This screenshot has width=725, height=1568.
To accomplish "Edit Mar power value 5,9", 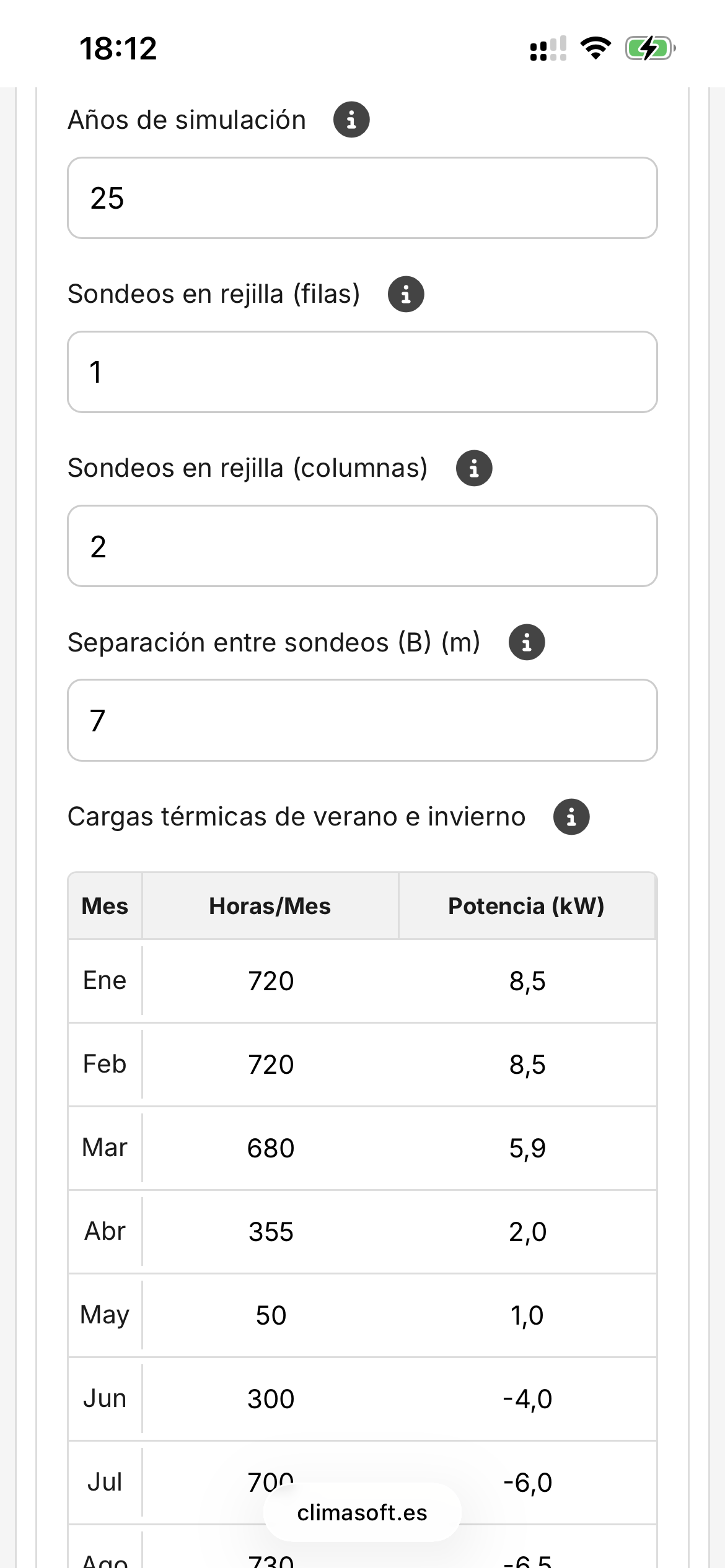I will point(527,1148).
